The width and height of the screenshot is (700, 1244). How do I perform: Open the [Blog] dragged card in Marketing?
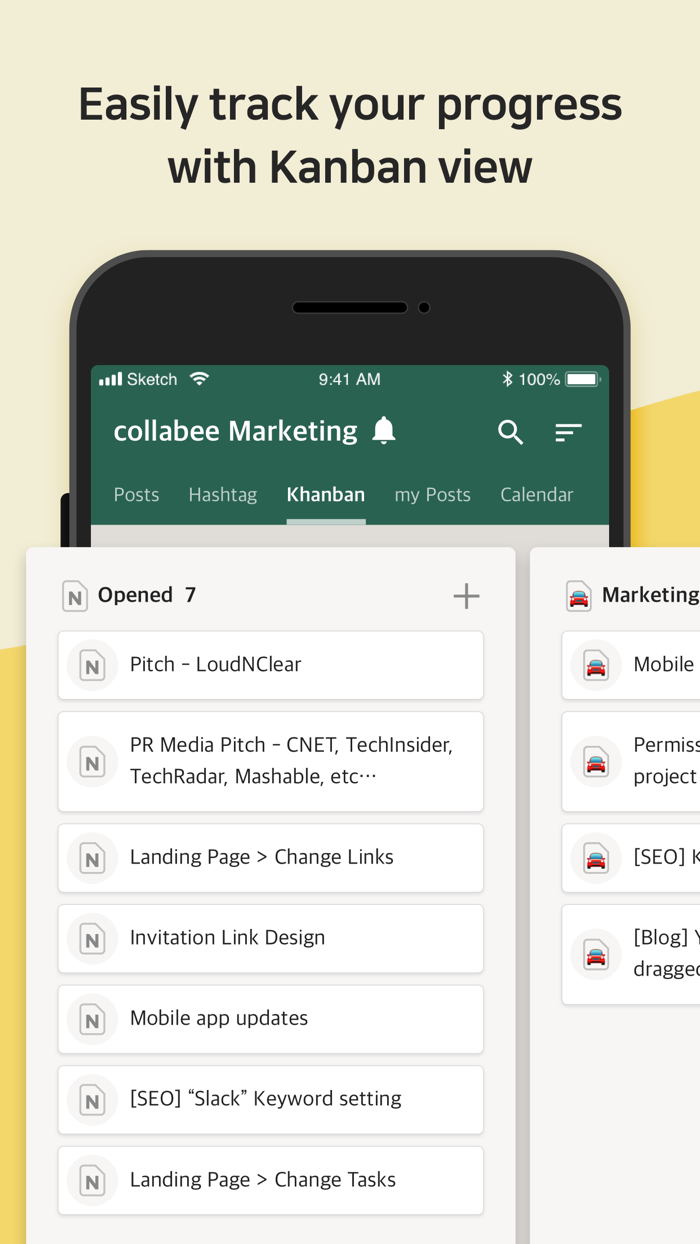pyautogui.click(x=631, y=955)
